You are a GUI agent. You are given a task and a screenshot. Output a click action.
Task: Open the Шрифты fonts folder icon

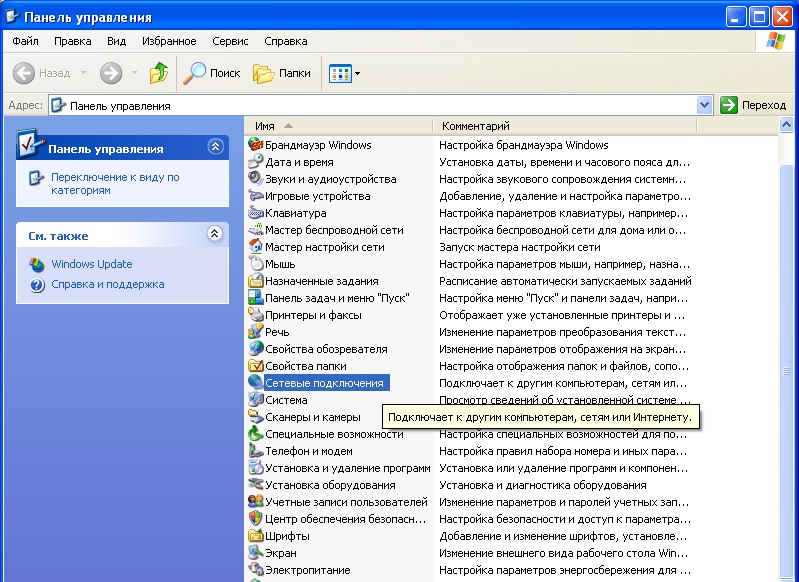click(x=255, y=536)
